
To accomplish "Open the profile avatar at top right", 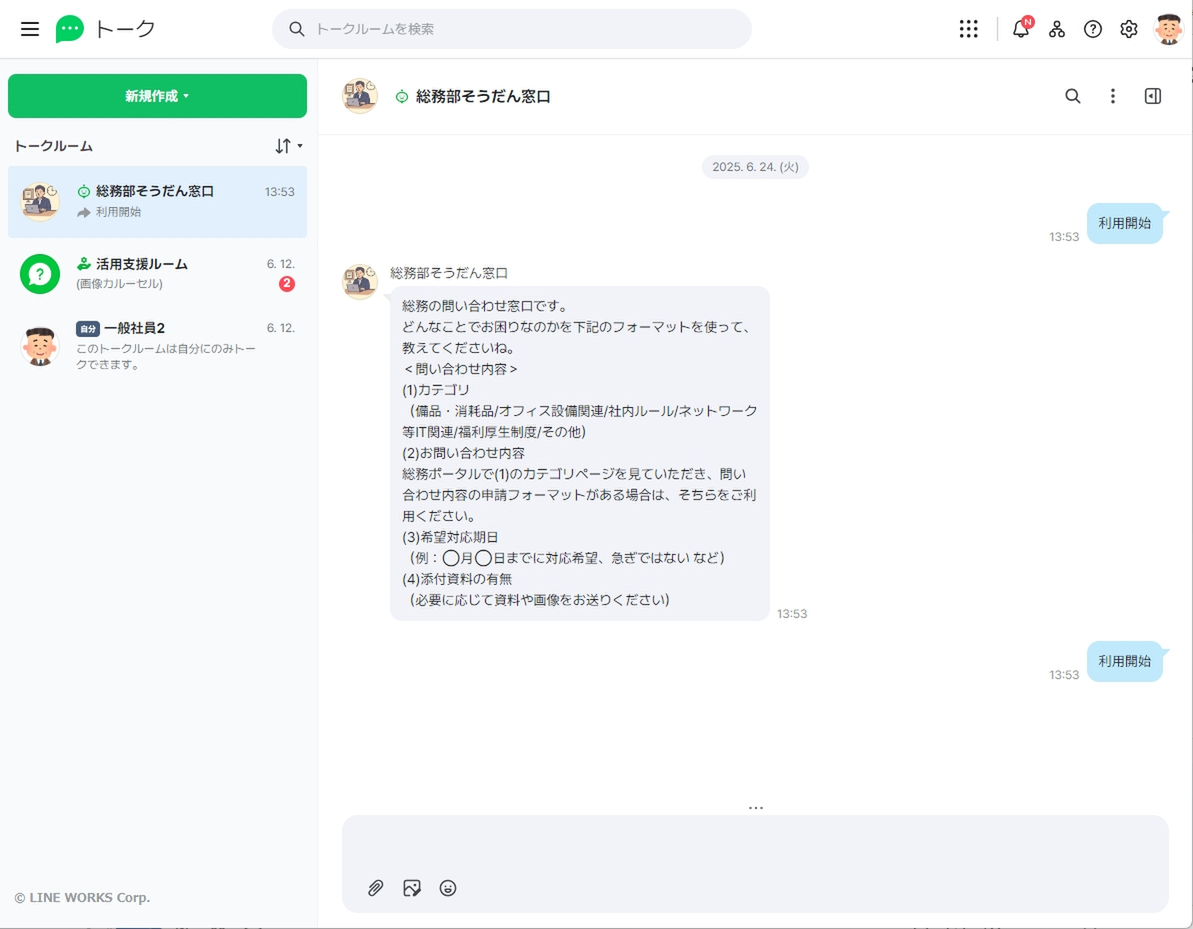I will [x=1169, y=29].
